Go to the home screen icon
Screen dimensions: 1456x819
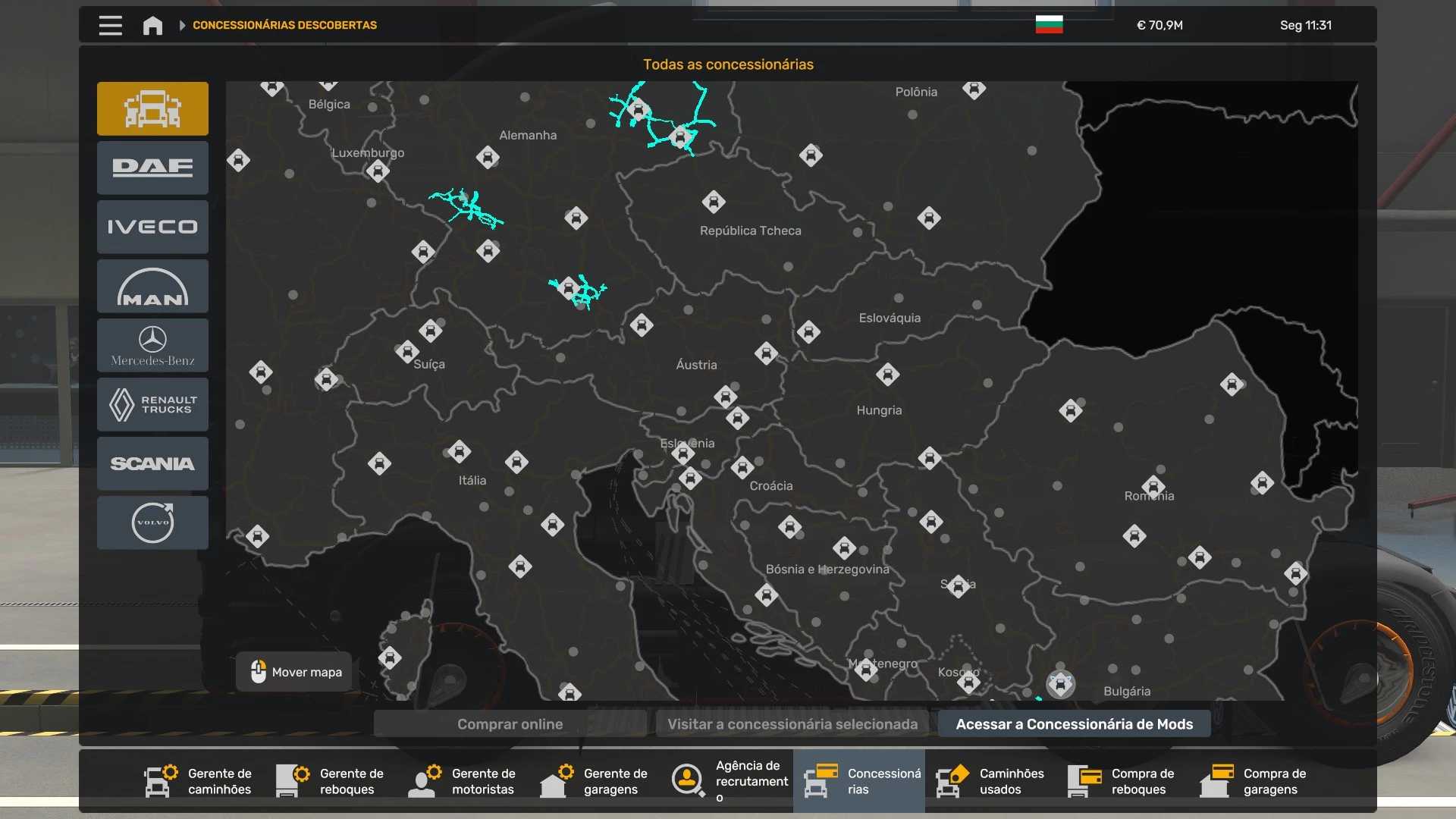(x=152, y=25)
